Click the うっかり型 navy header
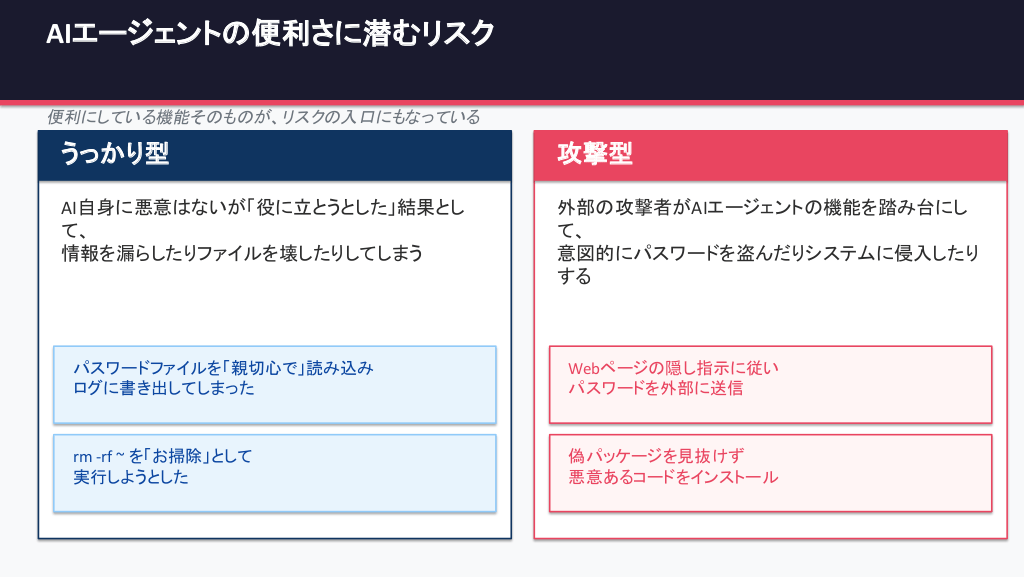The width and height of the screenshot is (1024, 578). tap(114, 154)
